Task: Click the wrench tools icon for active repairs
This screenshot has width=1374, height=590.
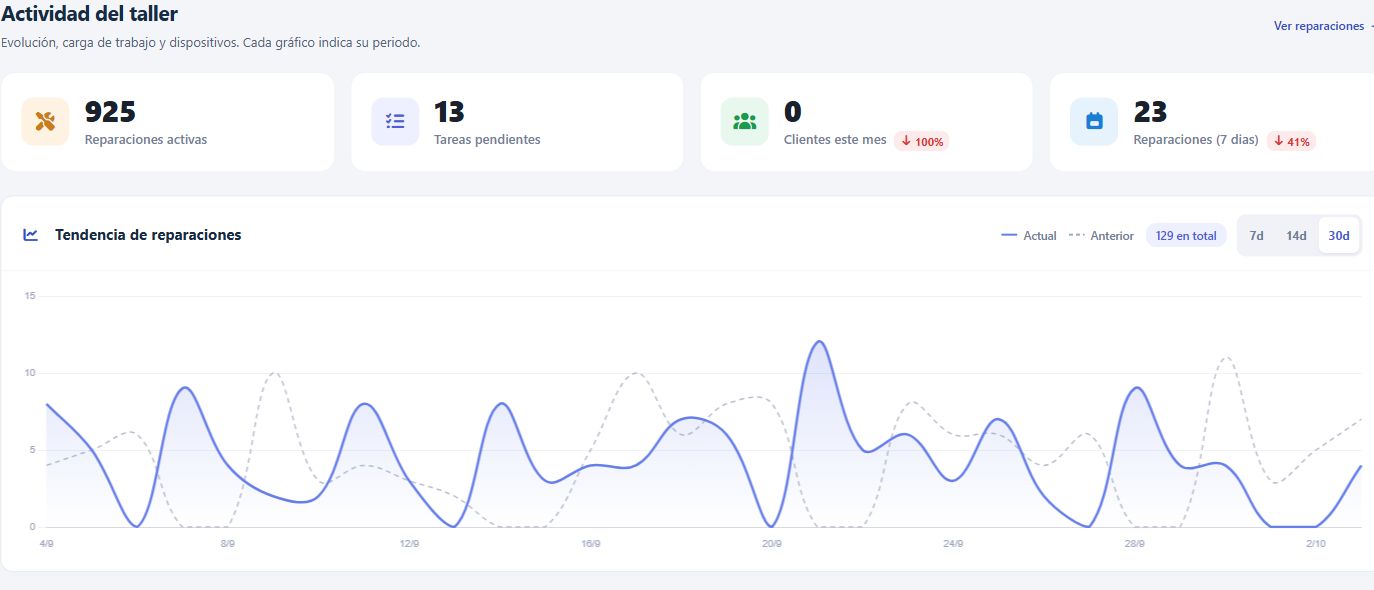Action: [x=45, y=122]
